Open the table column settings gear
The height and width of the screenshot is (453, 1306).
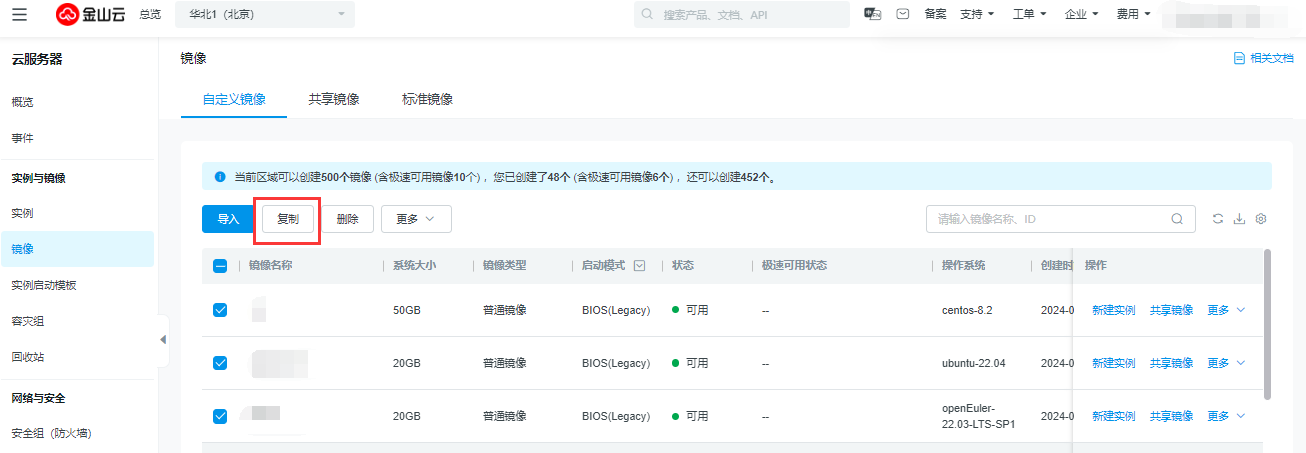point(1261,219)
